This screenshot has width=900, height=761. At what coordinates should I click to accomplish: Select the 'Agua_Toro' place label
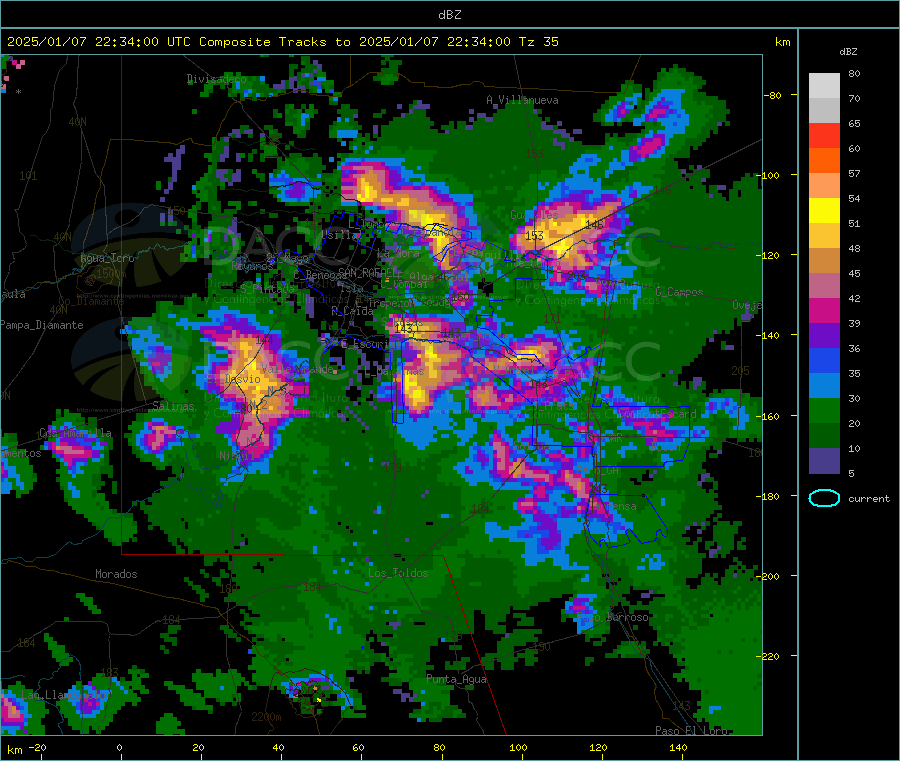[x=107, y=258]
